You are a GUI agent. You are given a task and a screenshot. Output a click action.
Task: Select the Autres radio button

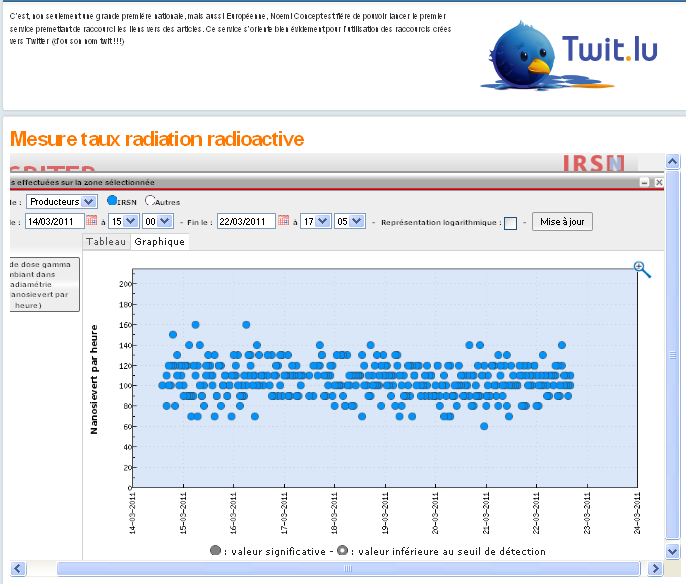click(x=150, y=201)
